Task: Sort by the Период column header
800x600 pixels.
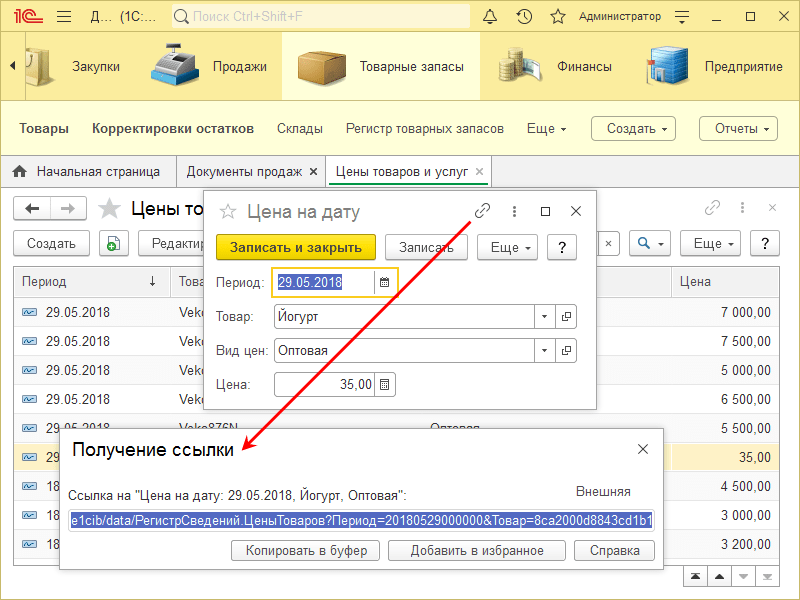Action: tap(92, 282)
